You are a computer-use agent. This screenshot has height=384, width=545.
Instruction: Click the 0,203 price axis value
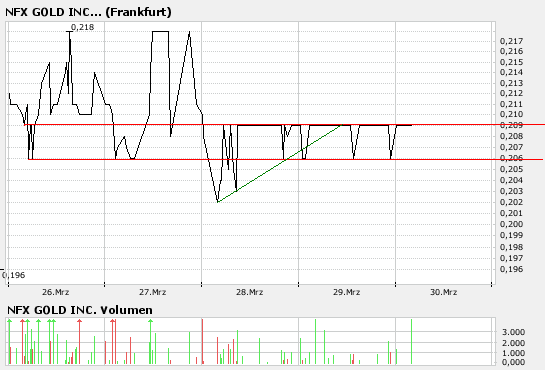[511, 191]
